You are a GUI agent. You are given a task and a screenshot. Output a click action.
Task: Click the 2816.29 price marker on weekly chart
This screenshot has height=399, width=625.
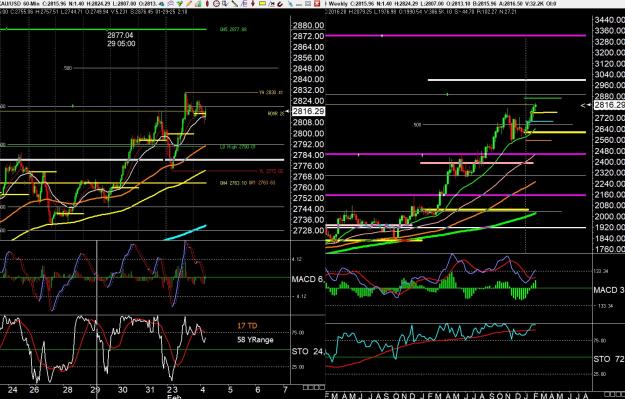click(609, 105)
